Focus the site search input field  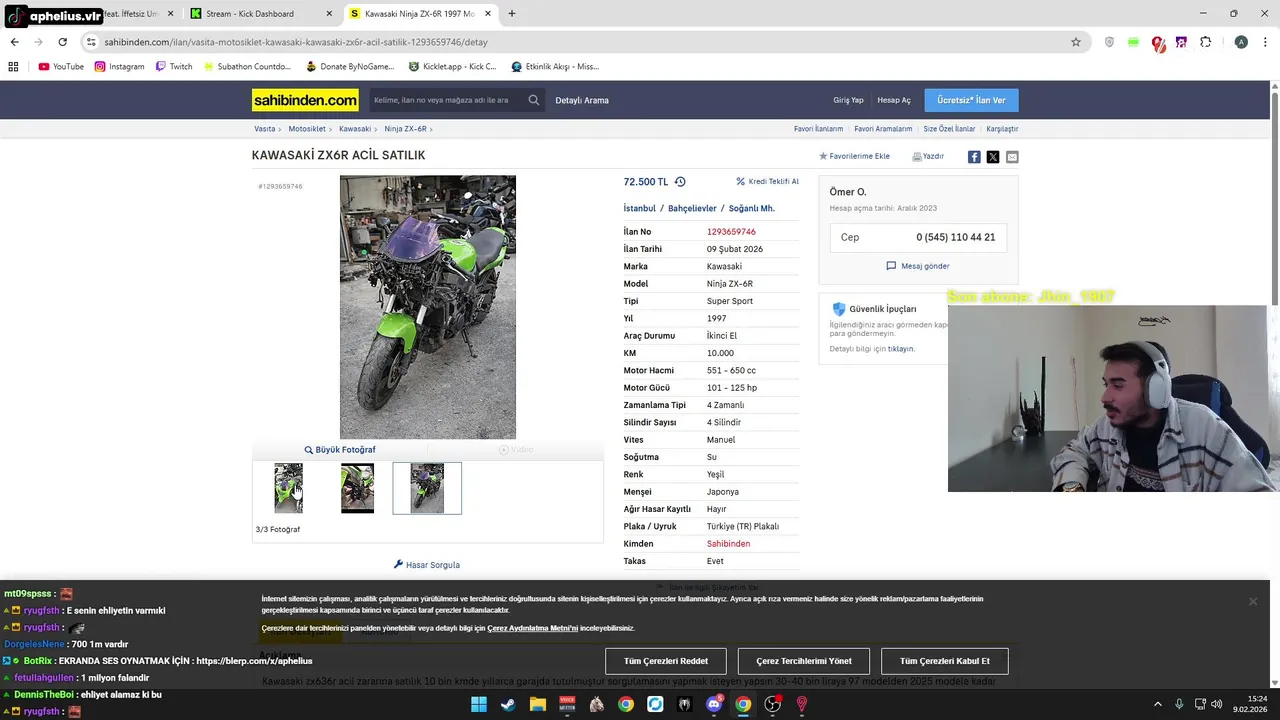(446, 100)
